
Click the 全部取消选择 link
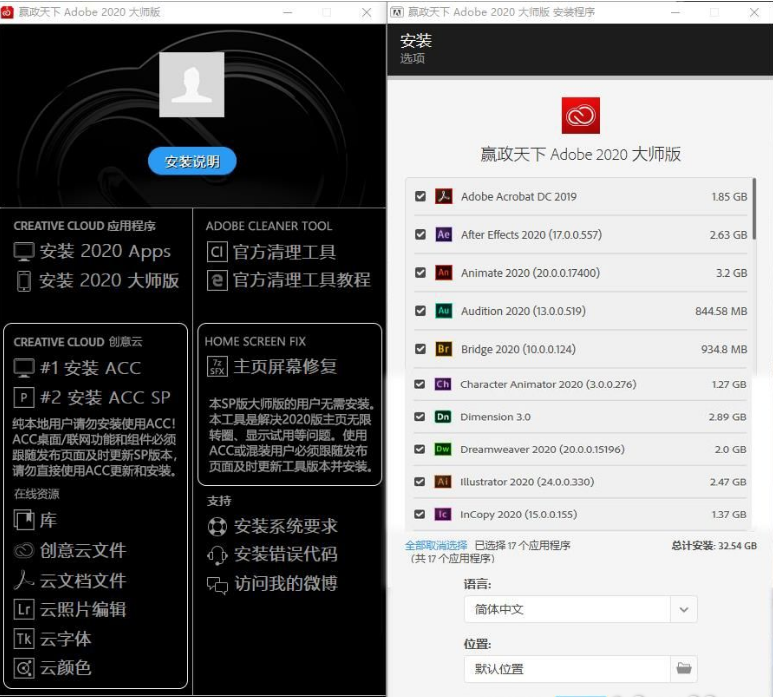tap(436, 545)
